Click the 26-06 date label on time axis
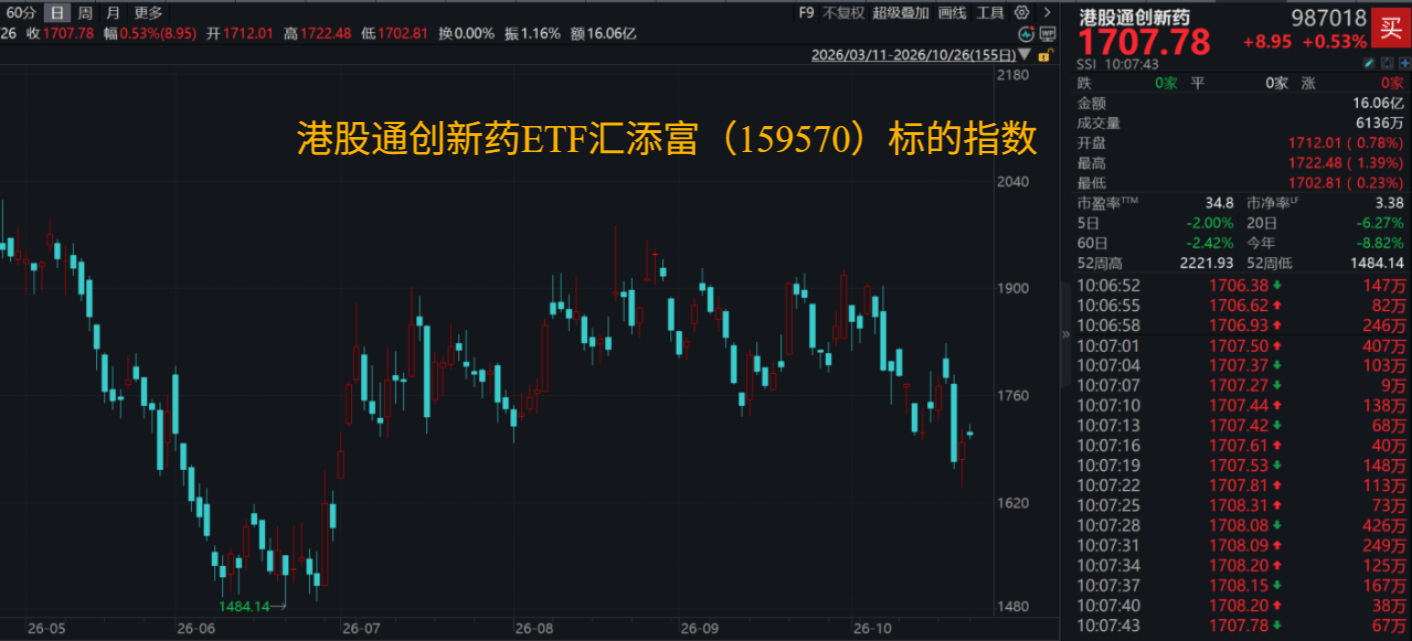The image size is (1412, 641). click(x=196, y=629)
